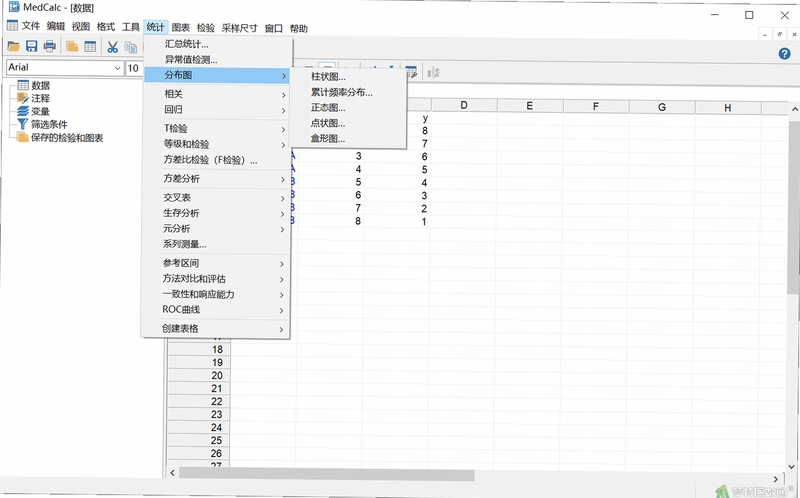Click the copy toolbar icon

(131, 47)
